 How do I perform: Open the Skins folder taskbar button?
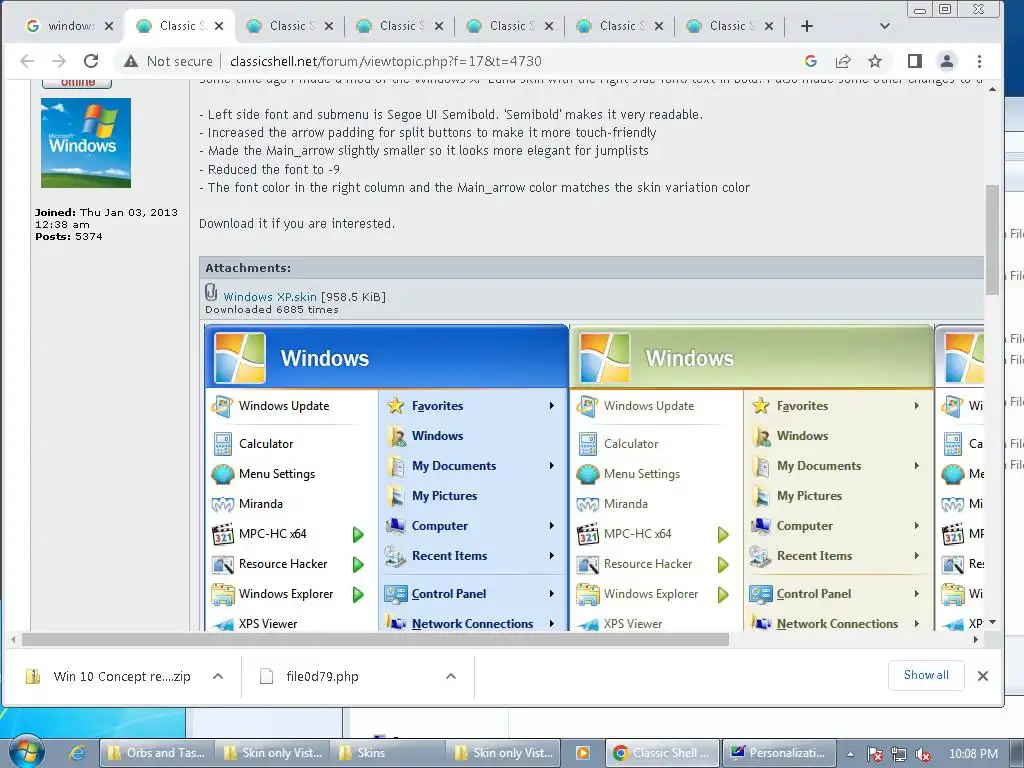point(388,753)
